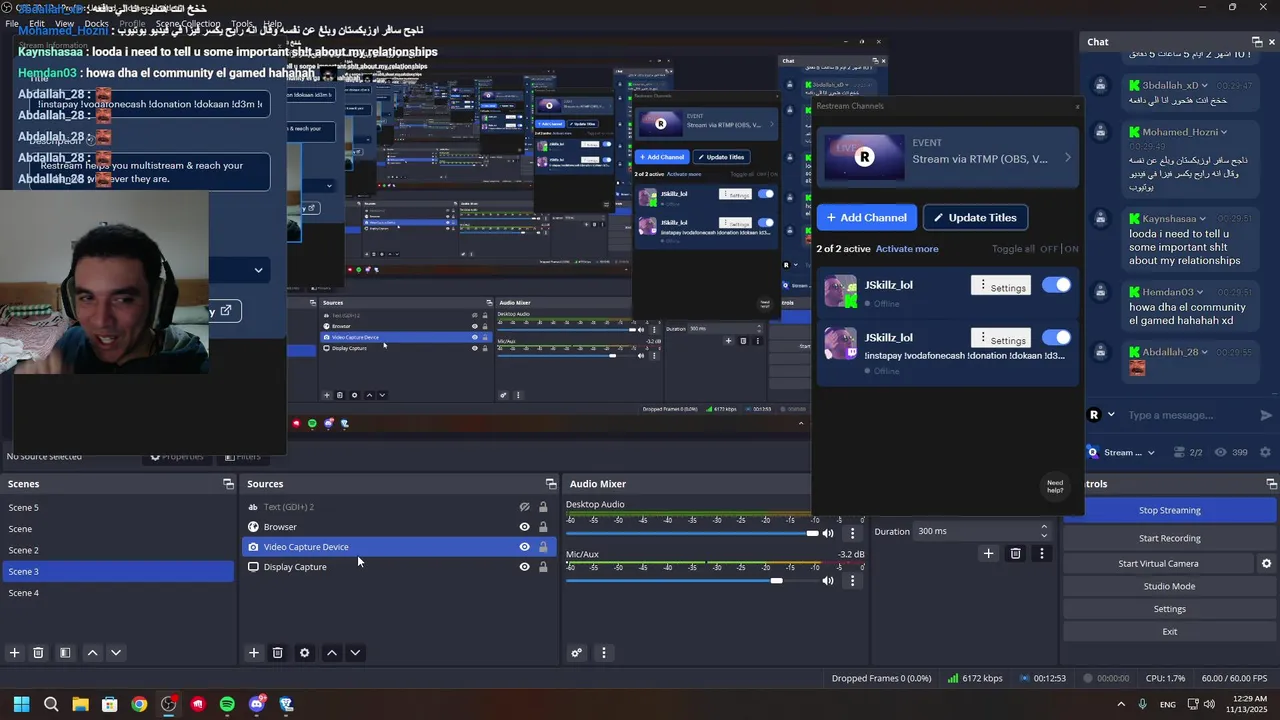1280x720 pixels.
Task: Open Desktop Audio three-dot options
Action: tap(853, 533)
